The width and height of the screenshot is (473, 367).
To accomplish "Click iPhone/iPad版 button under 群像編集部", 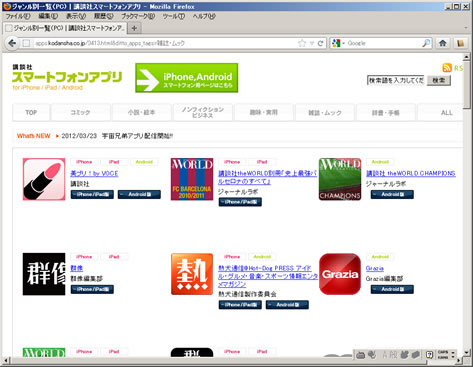I will click(92, 289).
